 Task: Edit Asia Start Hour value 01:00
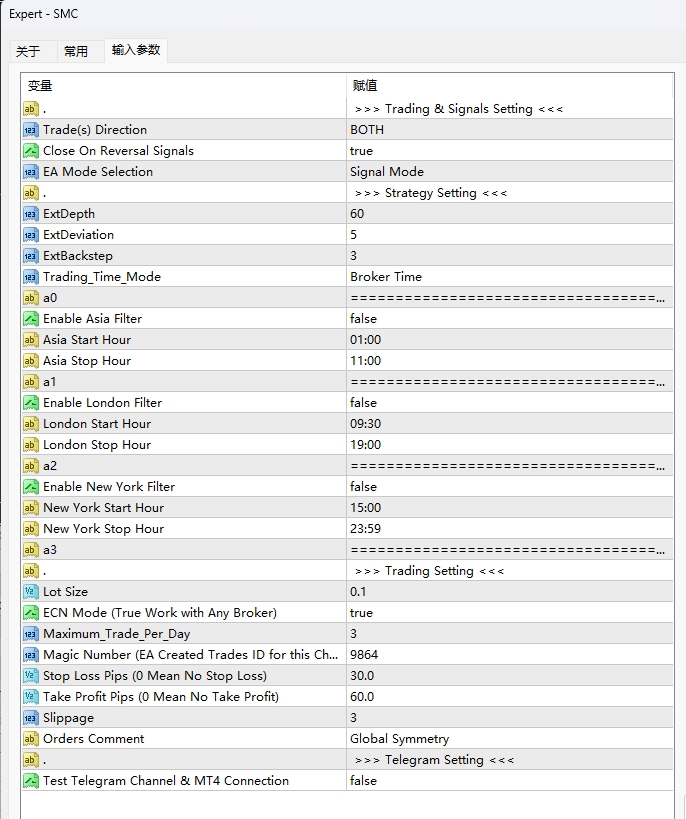click(x=510, y=340)
